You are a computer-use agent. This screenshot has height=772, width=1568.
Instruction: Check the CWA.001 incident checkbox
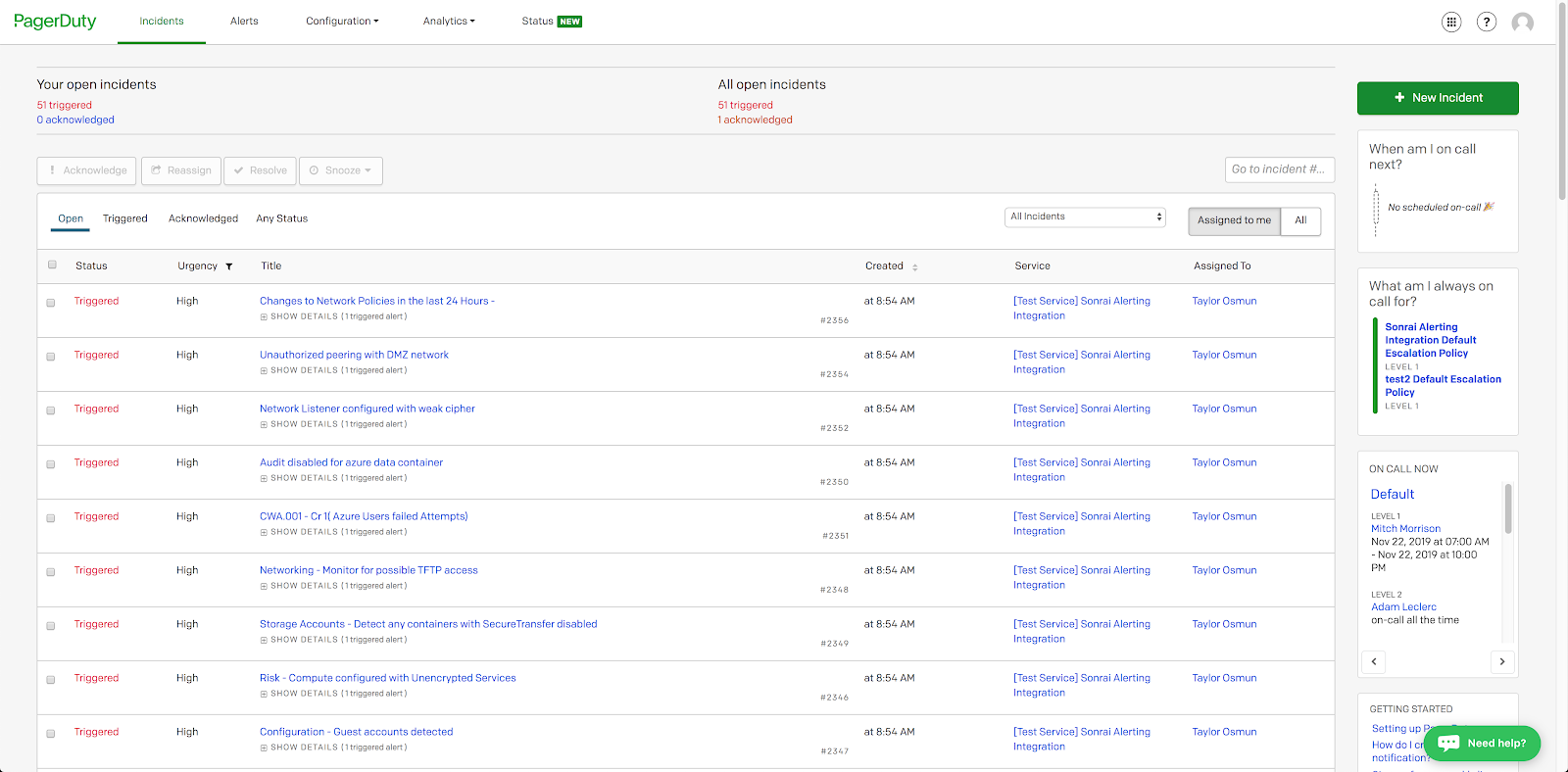[51, 518]
